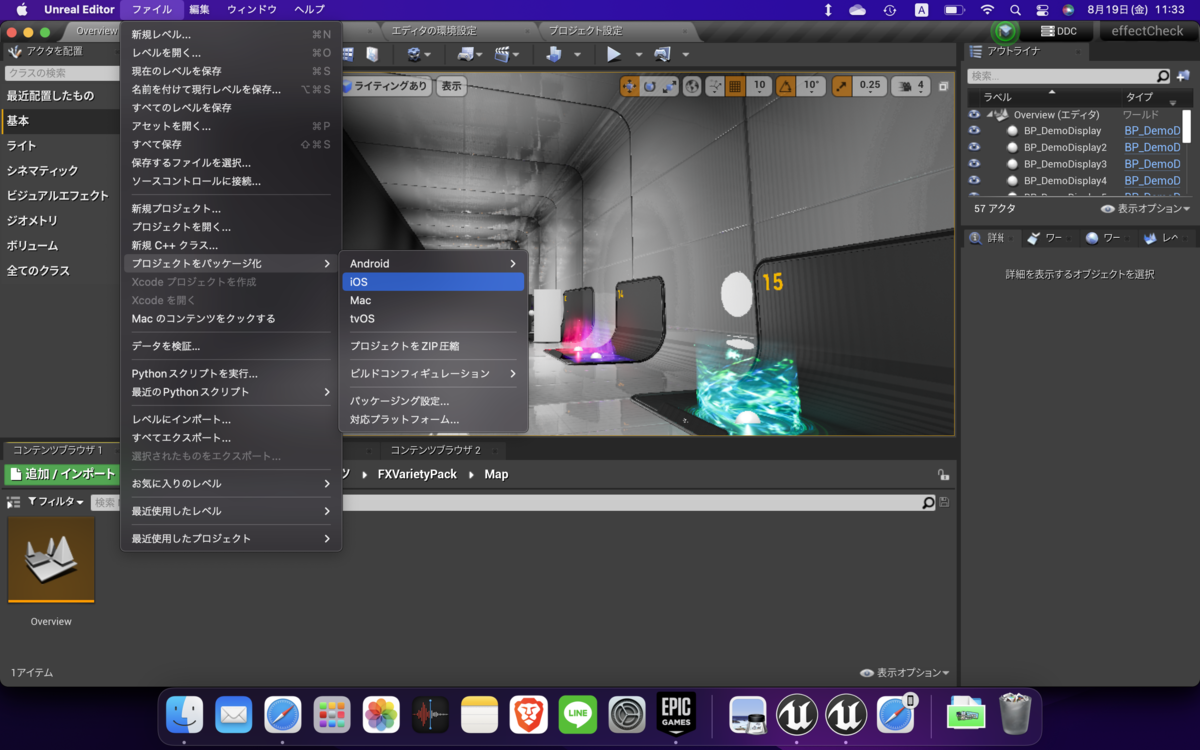Click the surface snapping icon

click(x=714, y=86)
